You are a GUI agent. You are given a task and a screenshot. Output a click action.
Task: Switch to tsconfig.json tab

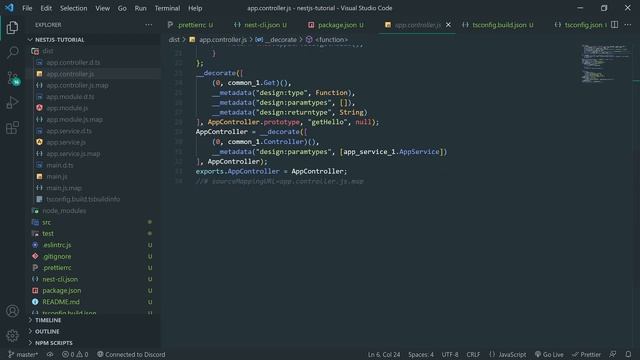[x=580, y=25]
